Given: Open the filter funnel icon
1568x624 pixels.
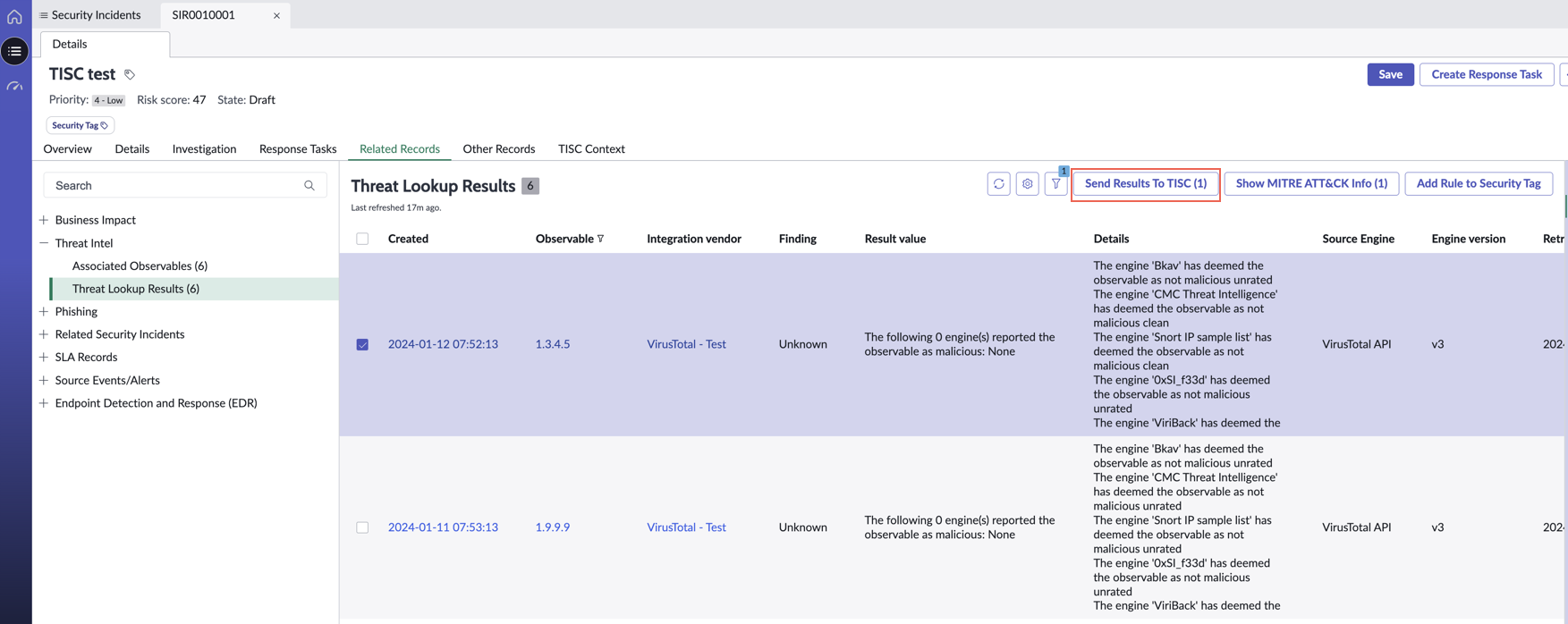Looking at the screenshot, I should (1055, 183).
